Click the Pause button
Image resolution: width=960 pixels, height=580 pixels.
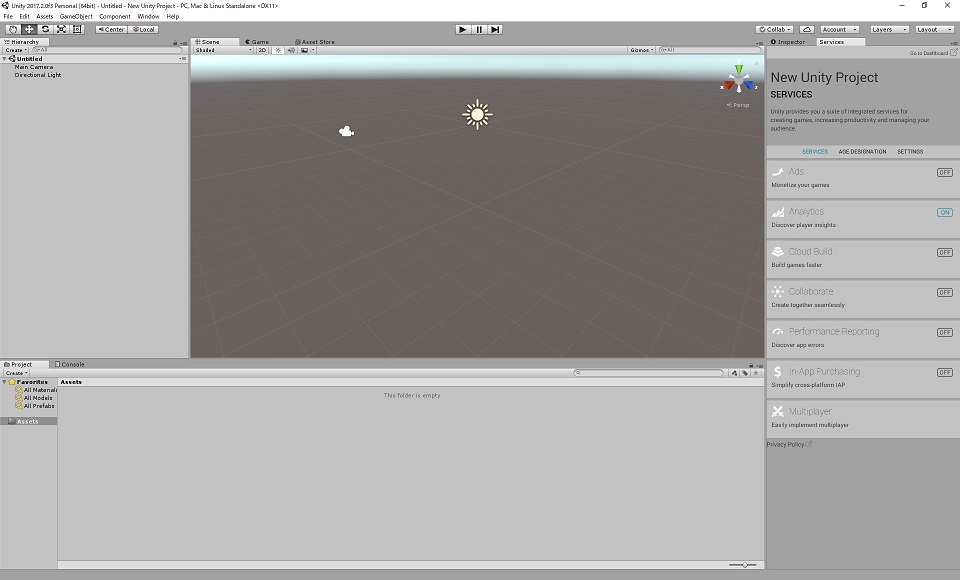[479, 29]
